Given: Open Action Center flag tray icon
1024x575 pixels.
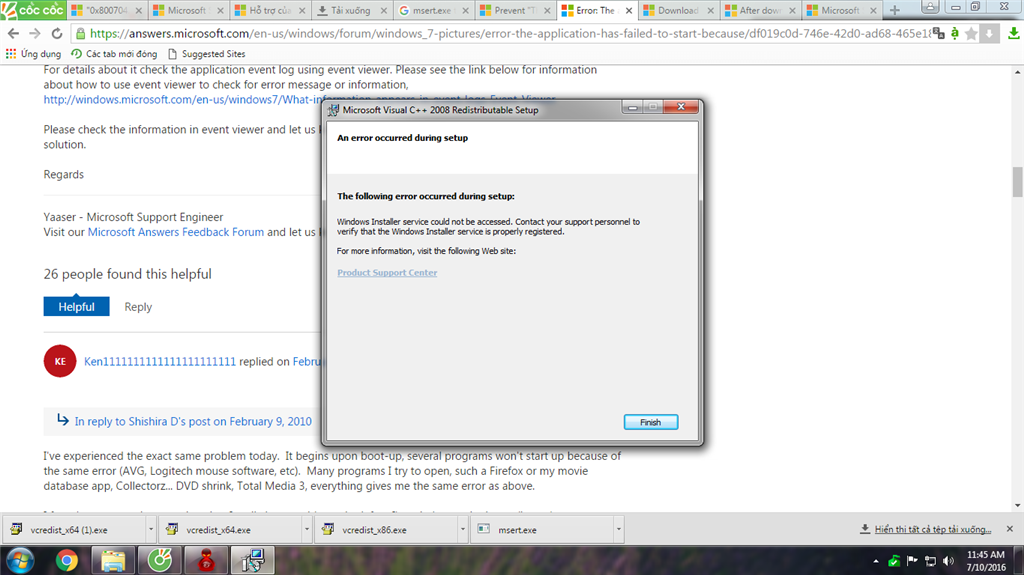Looking at the screenshot, I should coord(912,561).
